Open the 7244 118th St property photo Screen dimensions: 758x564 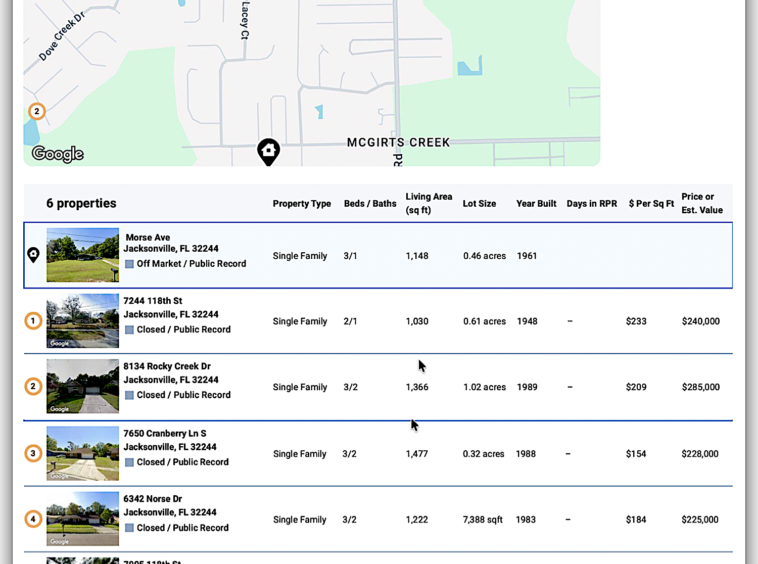[x=82, y=321]
